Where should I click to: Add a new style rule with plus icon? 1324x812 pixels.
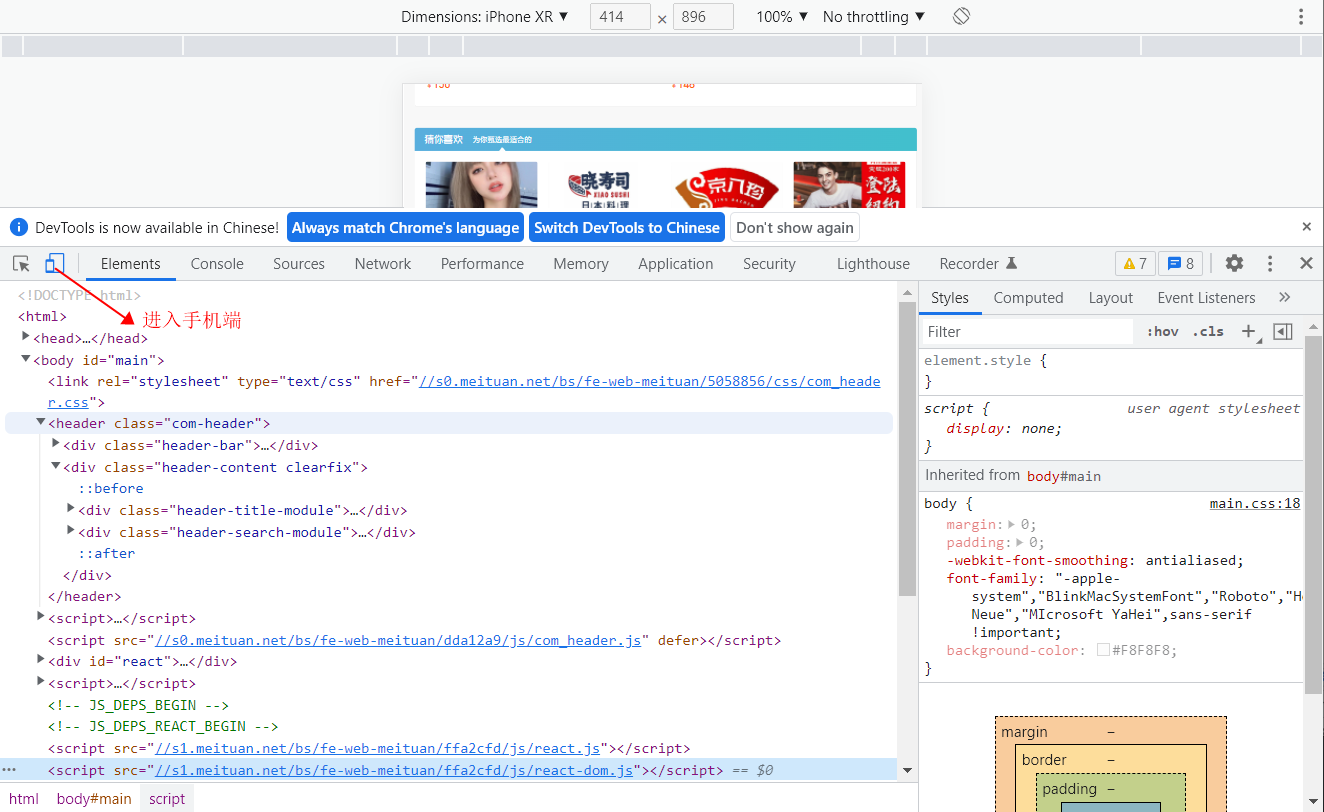(1248, 331)
